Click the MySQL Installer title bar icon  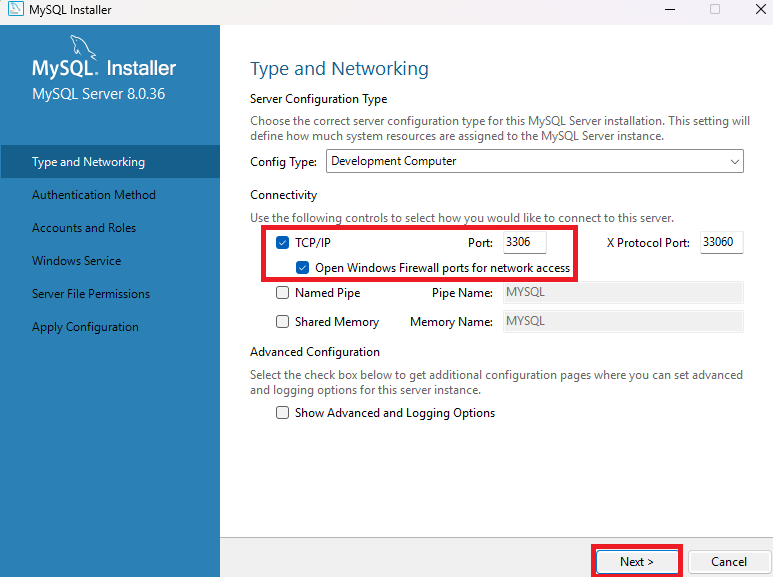[15, 9]
